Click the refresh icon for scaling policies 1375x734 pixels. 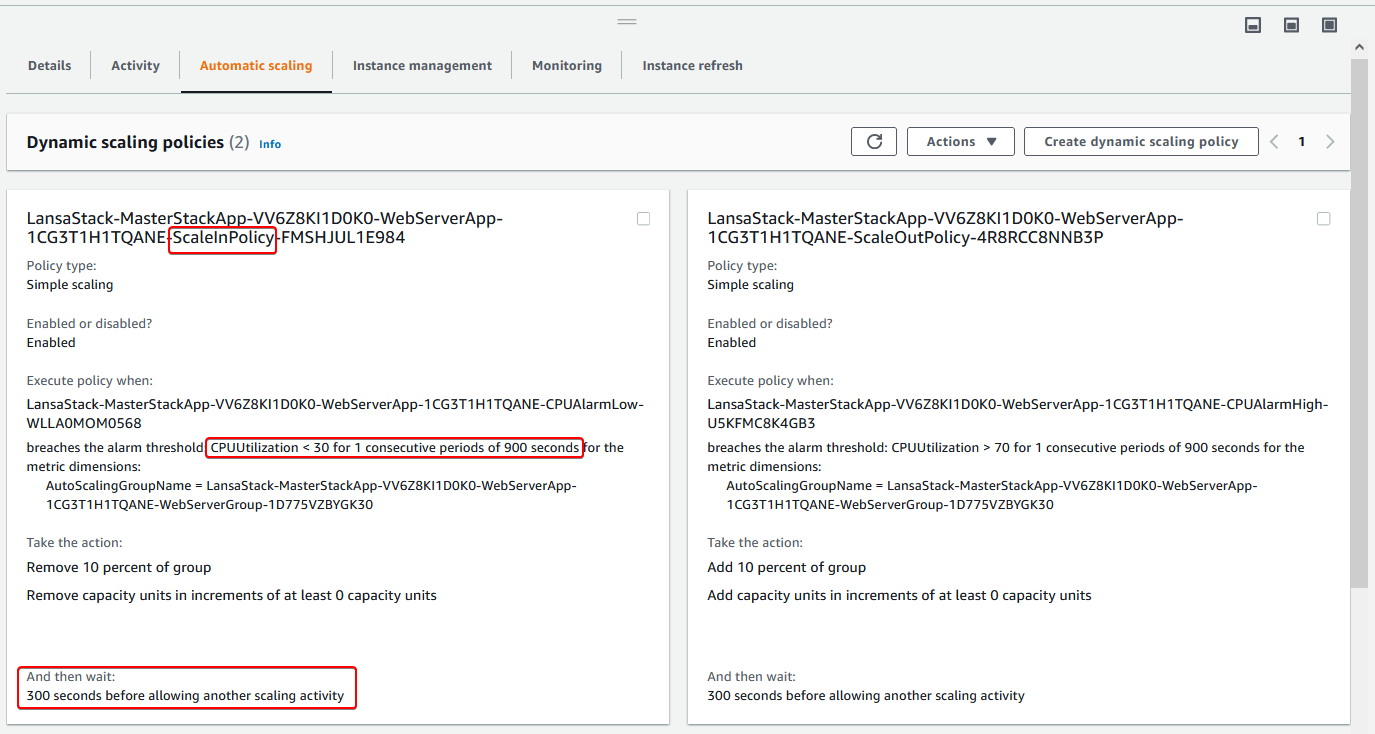pyautogui.click(x=874, y=142)
